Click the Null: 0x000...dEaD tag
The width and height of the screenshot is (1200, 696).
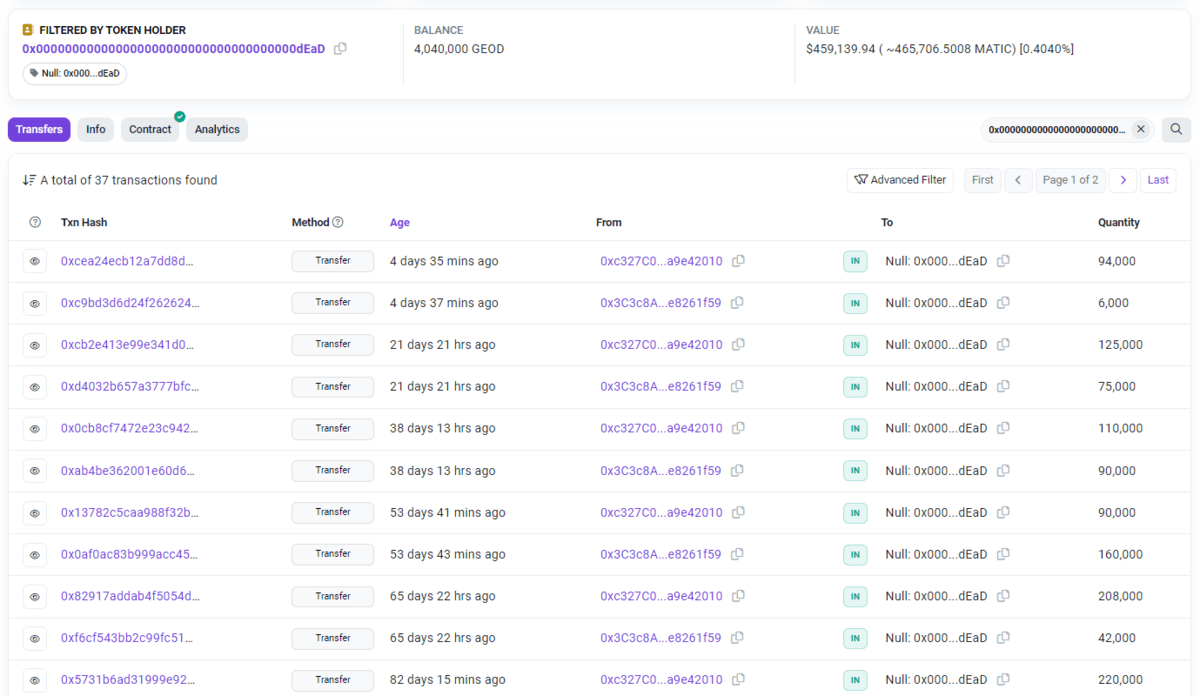tap(75, 73)
